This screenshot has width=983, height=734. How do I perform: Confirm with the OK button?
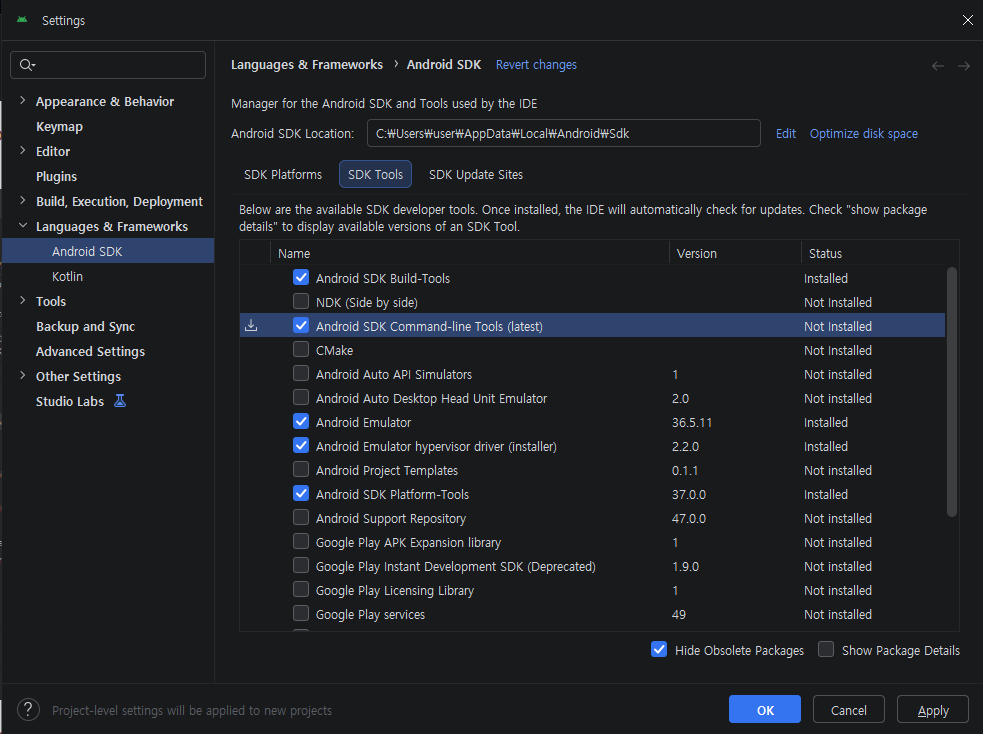[x=765, y=710]
